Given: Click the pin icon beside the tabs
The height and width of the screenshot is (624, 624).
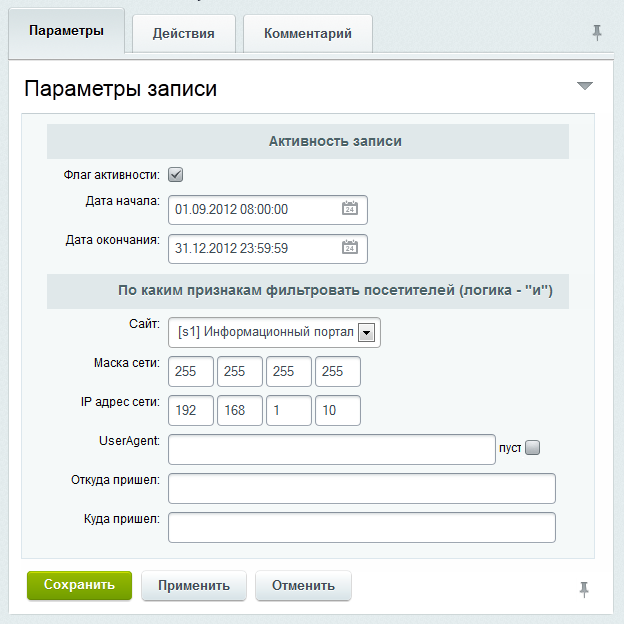Looking at the screenshot, I should (597, 33).
